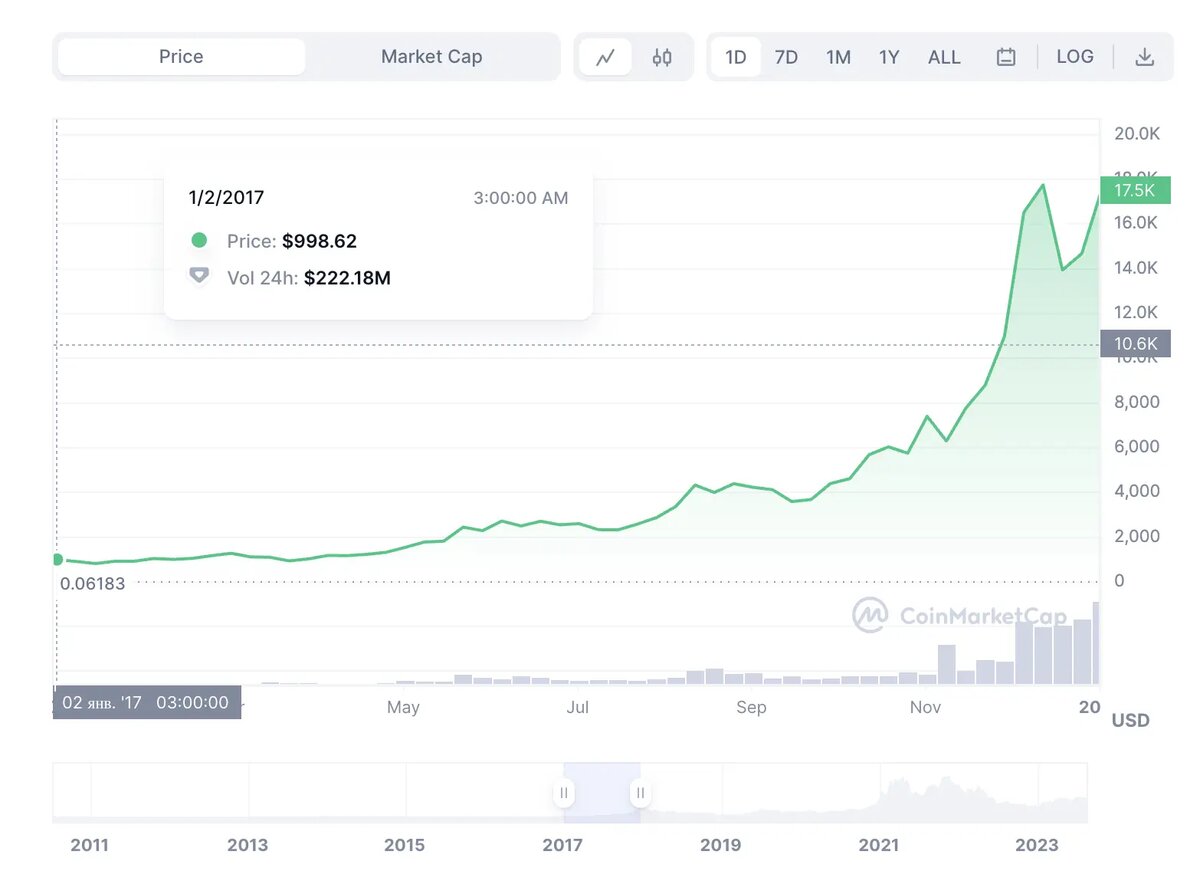Download chart data
Screen dimensions: 1200x871
[1145, 57]
